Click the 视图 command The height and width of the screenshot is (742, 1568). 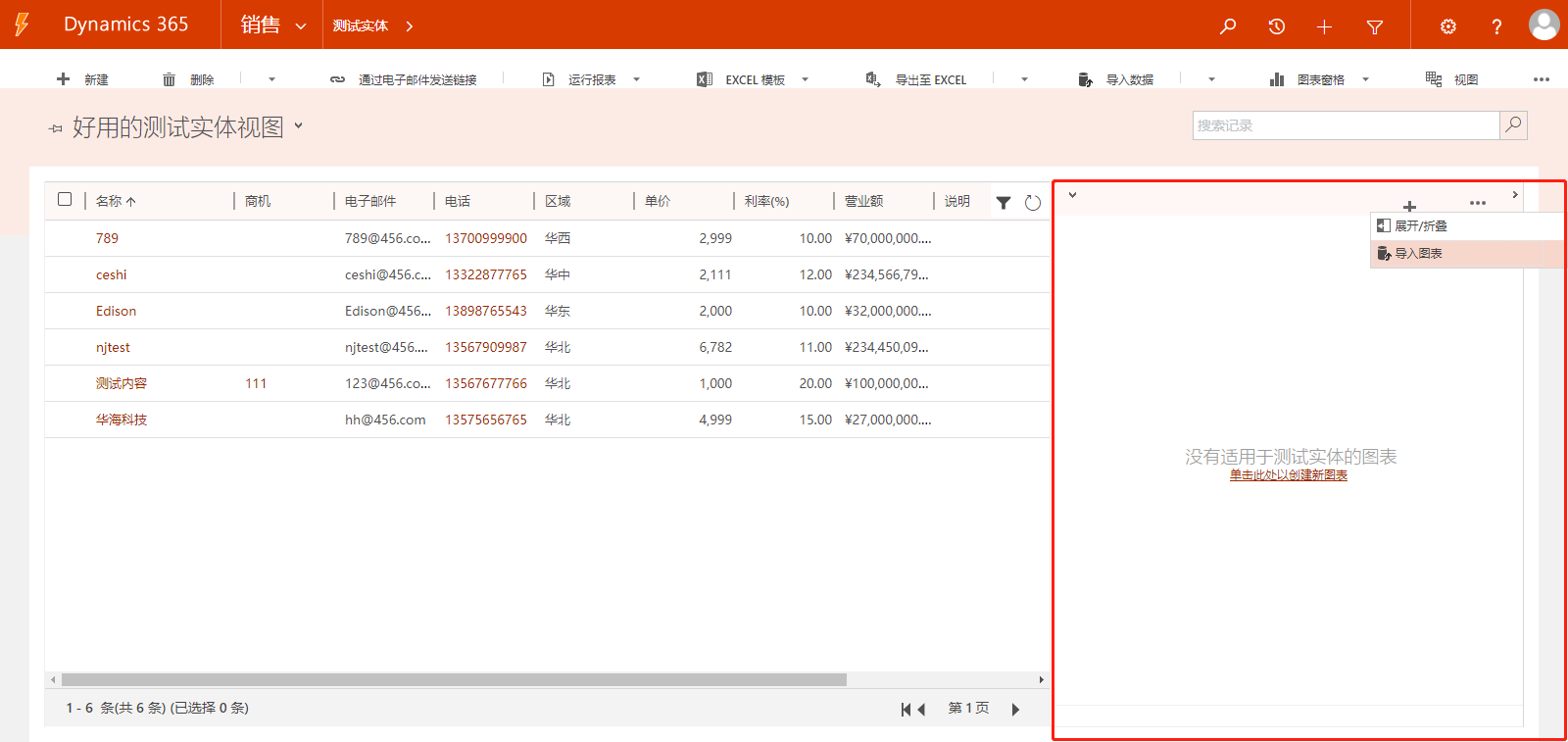[x=1451, y=79]
